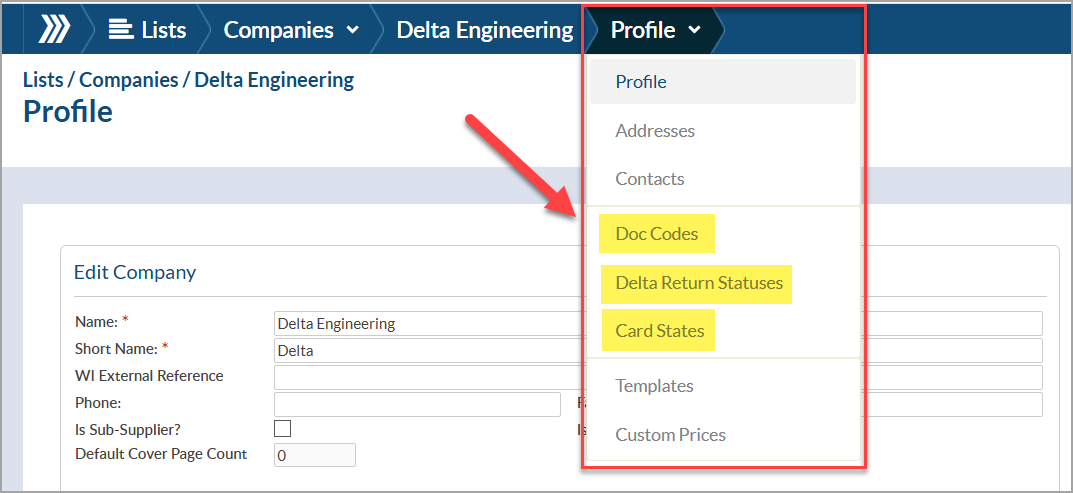This screenshot has width=1073, height=493.
Task: Click the triple-chevron home logo icon
Action: (54, 30)
